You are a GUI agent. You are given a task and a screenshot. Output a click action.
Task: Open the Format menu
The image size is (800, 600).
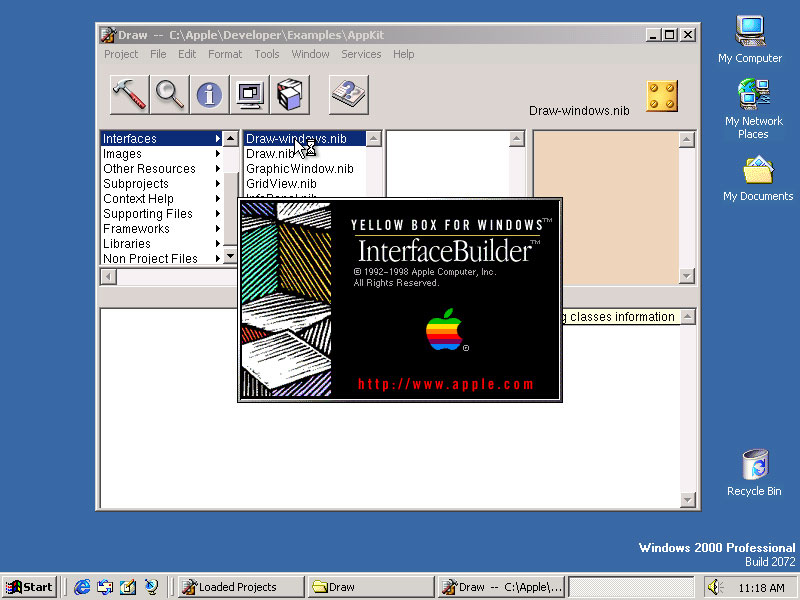[x=225, y=54]
